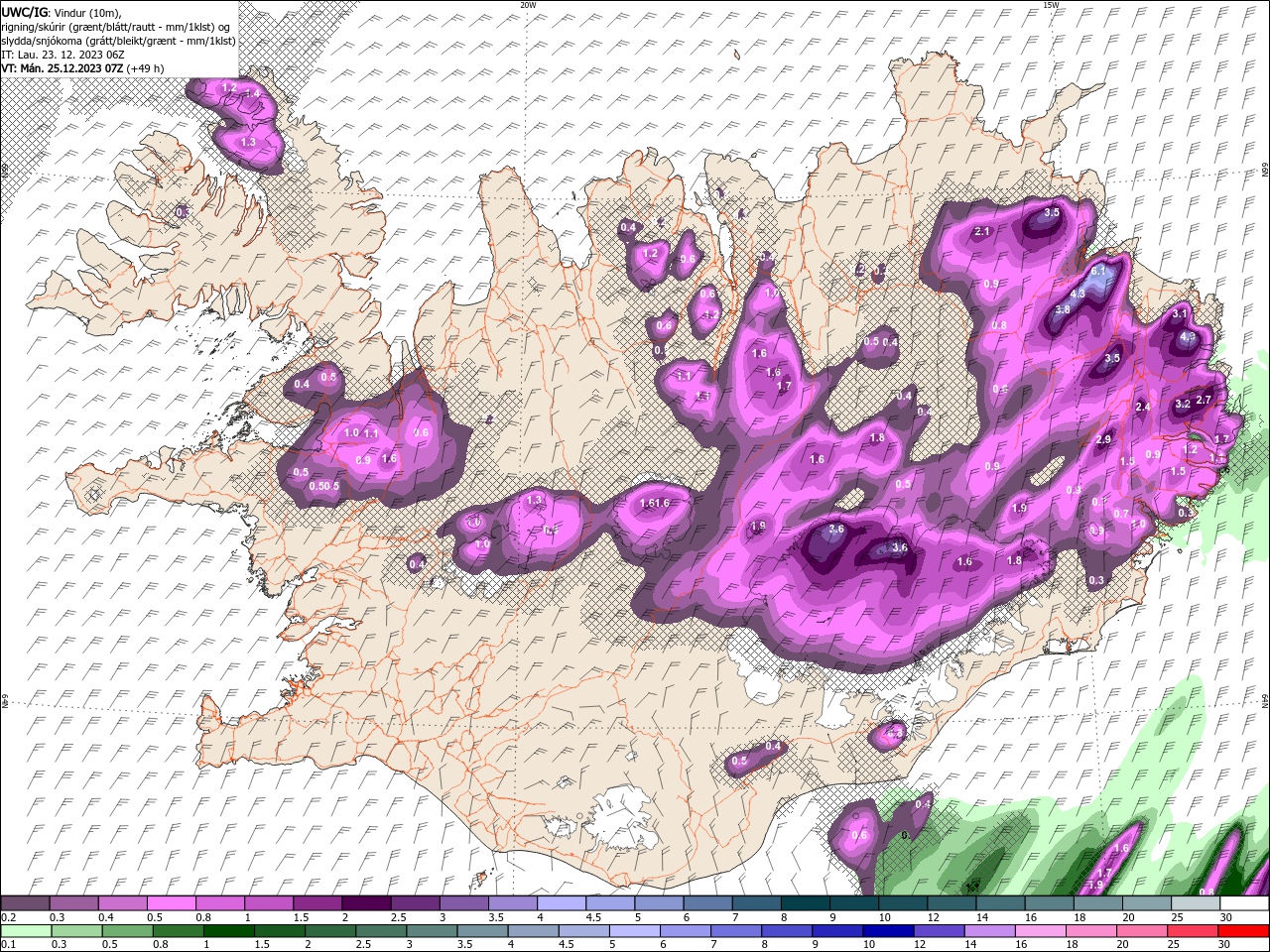This screenshot has height=952, width=1270.
Task: Click the 4.9 snowfall value in east Iceland
Action: pos(1189,336)
